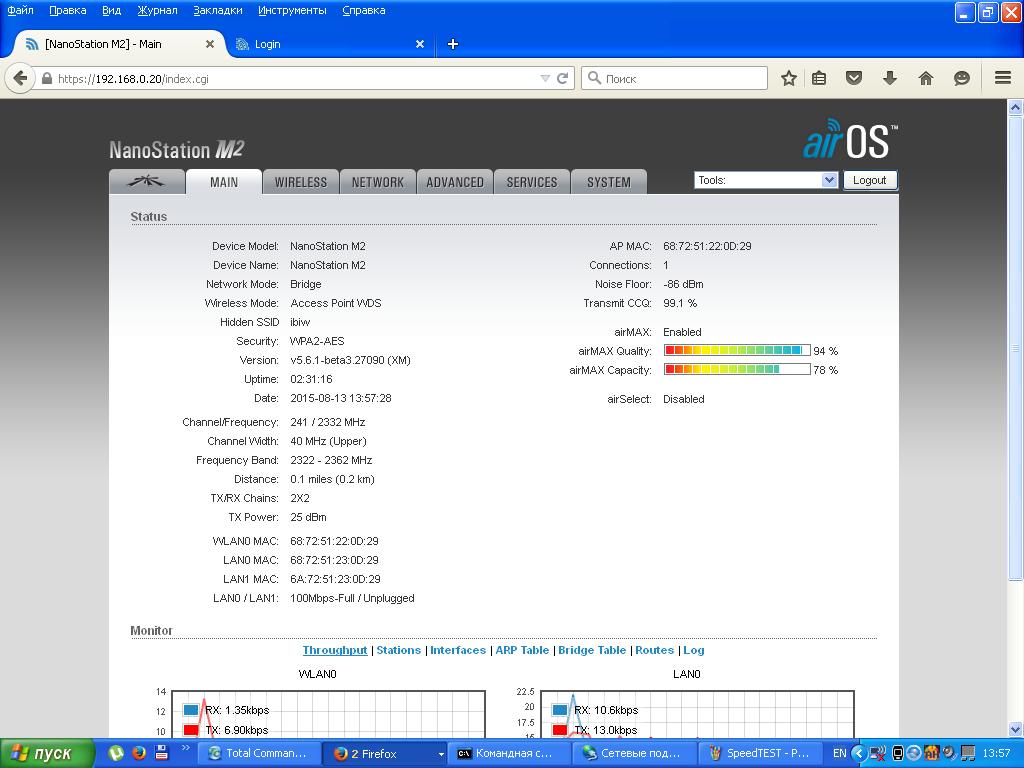
Task: Switch to Total Commander taskbar button
Action: pos(259,754)
